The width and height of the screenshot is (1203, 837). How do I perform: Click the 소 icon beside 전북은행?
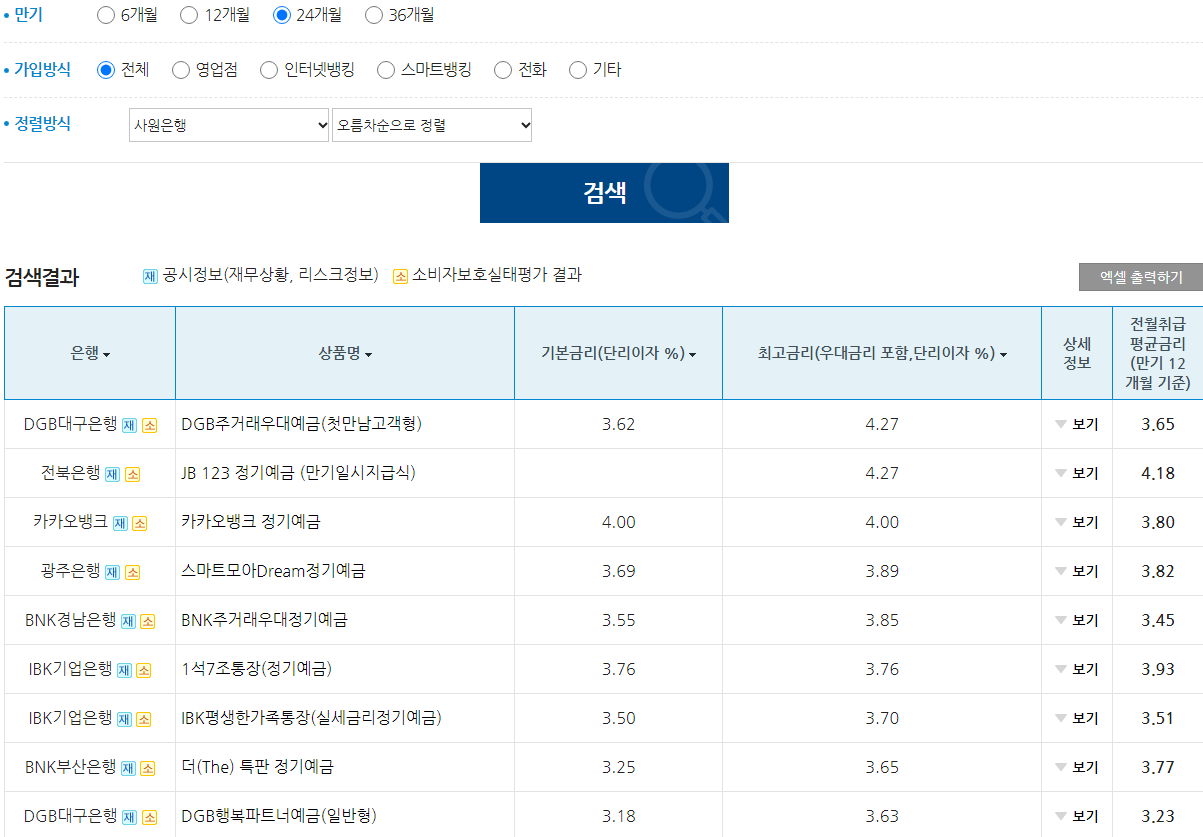132,474
